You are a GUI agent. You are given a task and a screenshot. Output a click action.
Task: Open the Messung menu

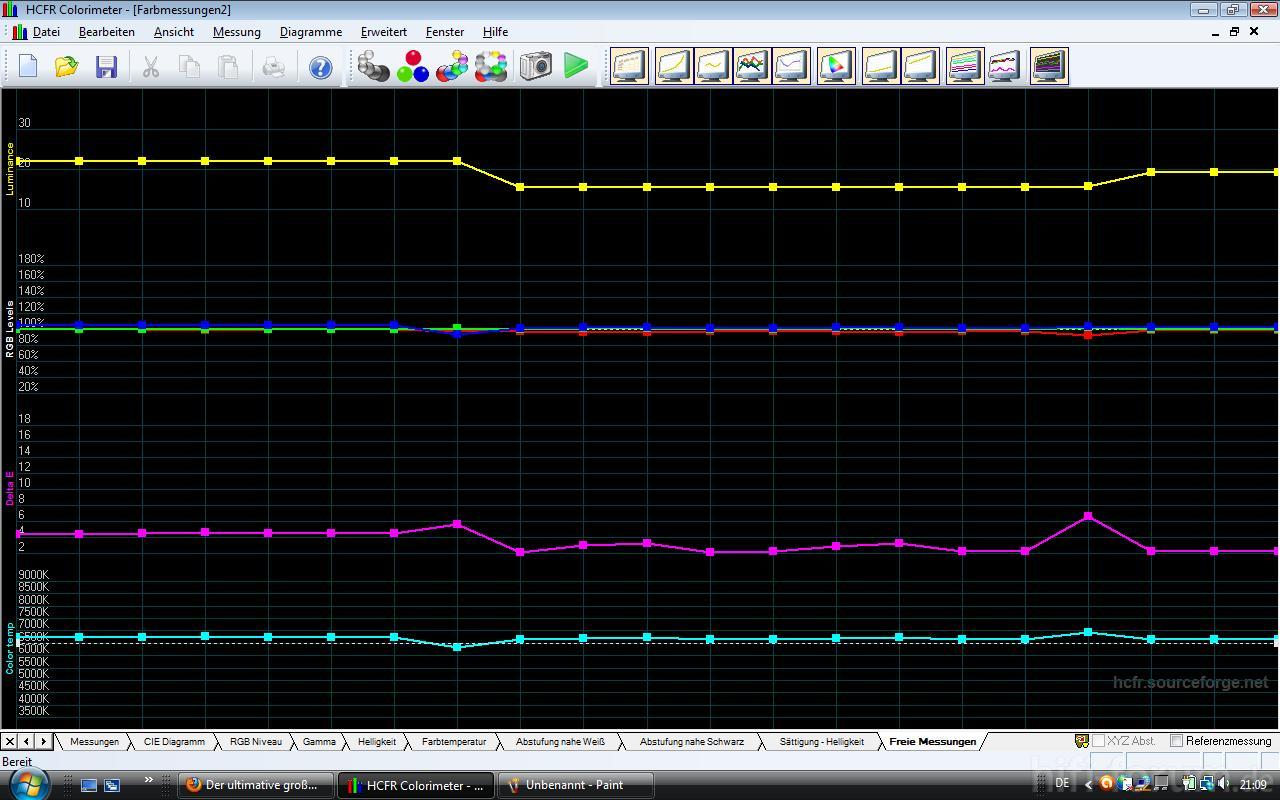coord(236,32)
